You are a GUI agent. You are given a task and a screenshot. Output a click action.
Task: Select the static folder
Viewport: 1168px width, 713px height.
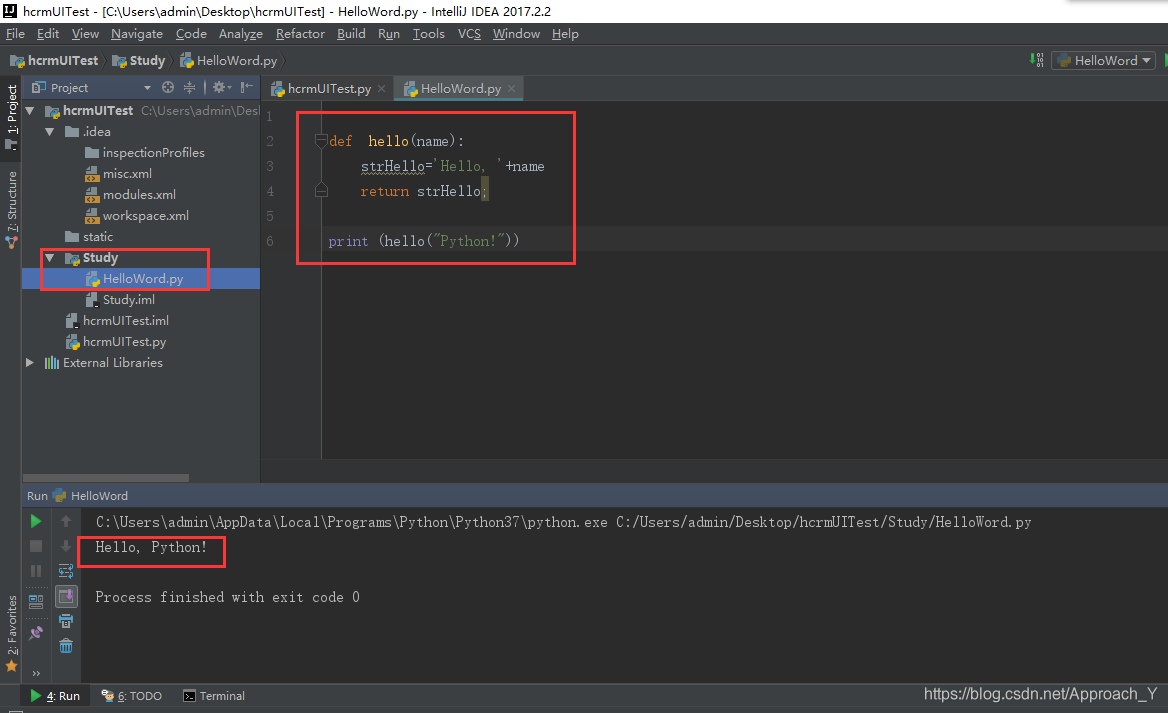pos(89,236)
